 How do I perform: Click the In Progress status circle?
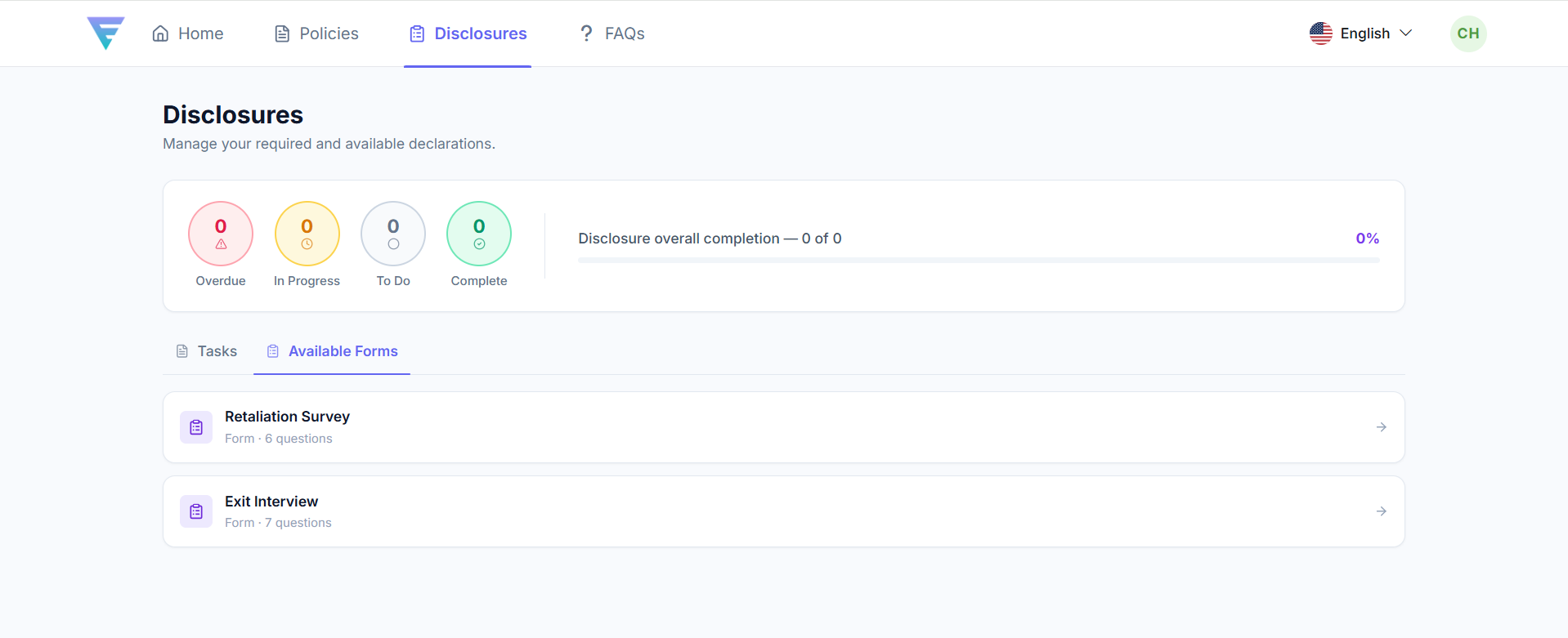click(307, 234)
